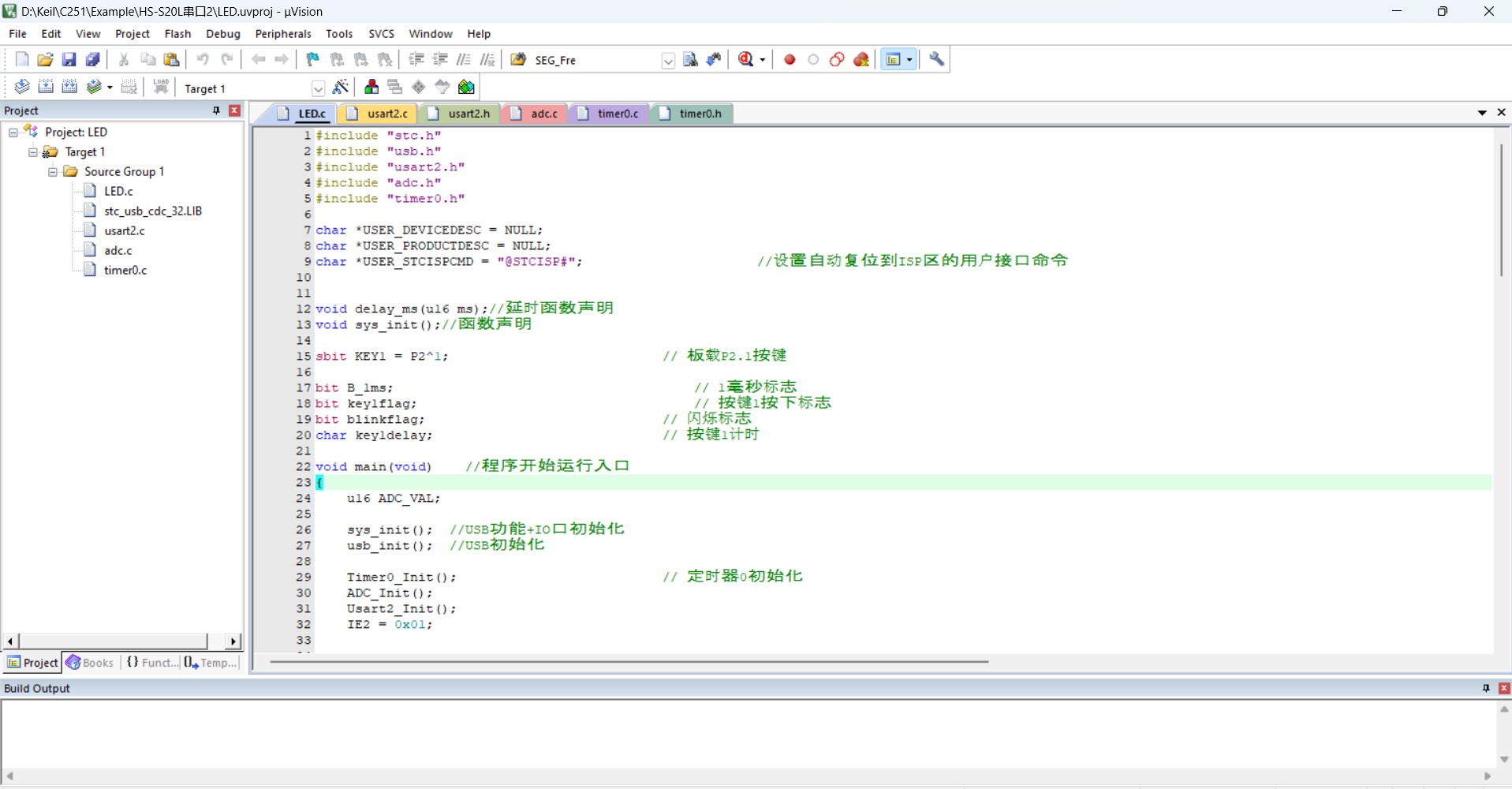Image resolution: width=1512 pixels, height=789 pixels.
Task: Start the Debug session magnifier icon
Action: (x=746, y=59)
